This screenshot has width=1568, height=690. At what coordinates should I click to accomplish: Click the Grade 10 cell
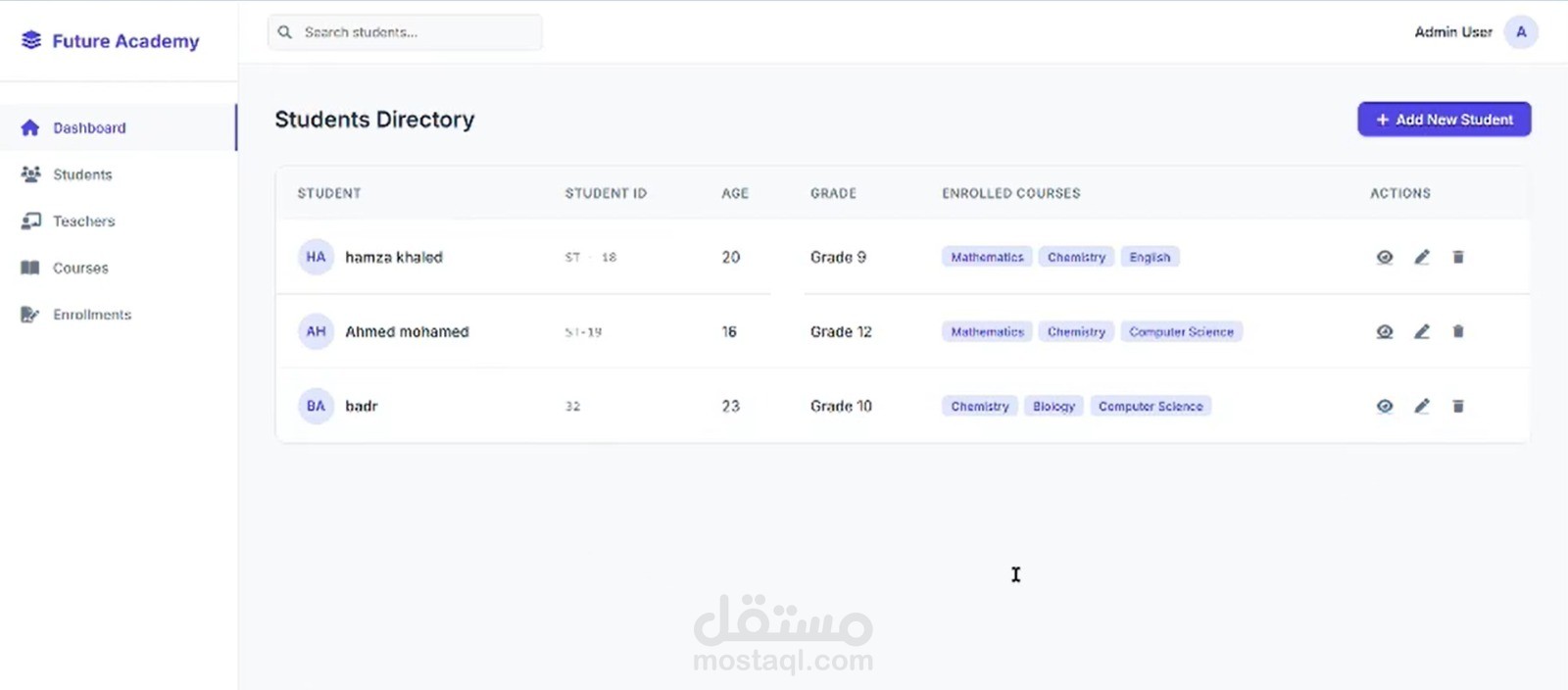pos(841,406)
